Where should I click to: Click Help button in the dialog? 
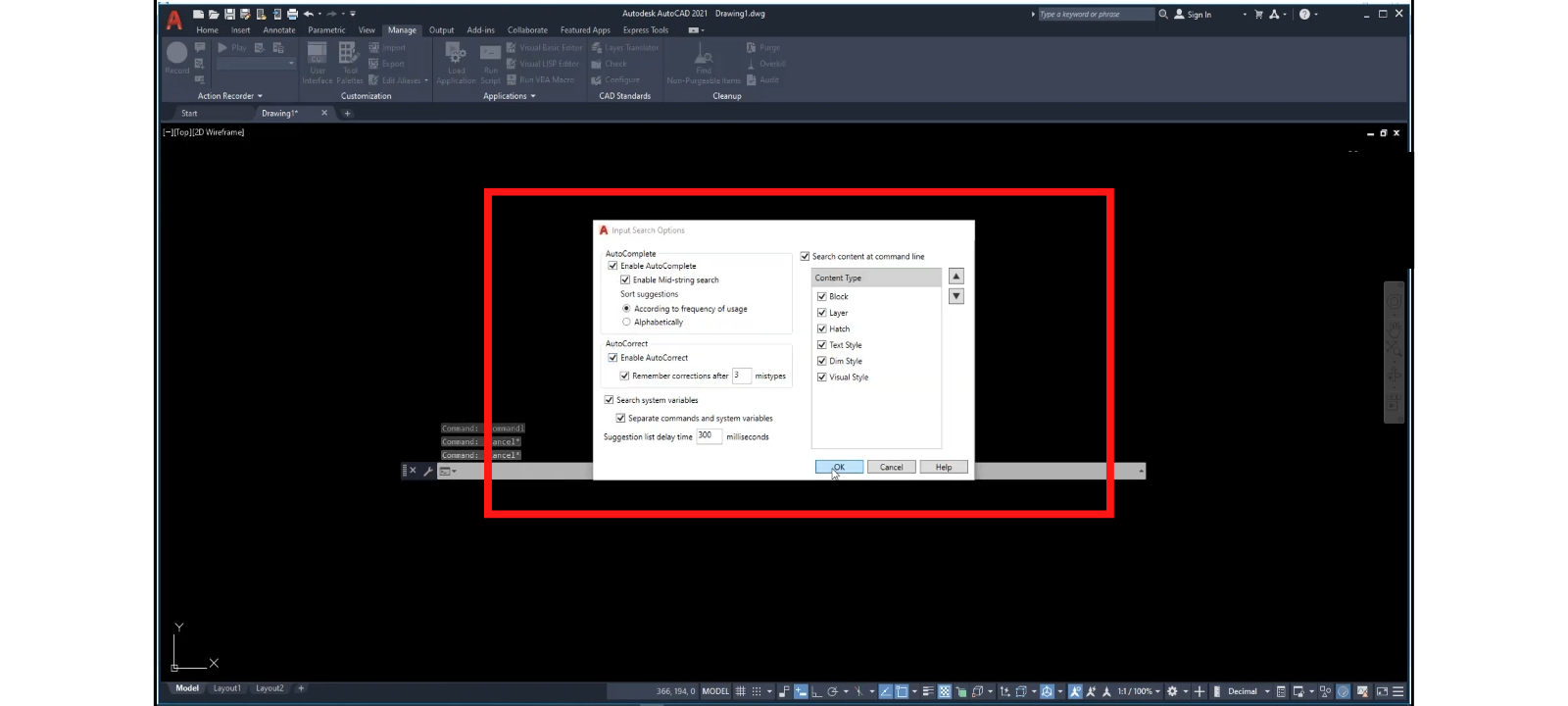tap(944, 467)
